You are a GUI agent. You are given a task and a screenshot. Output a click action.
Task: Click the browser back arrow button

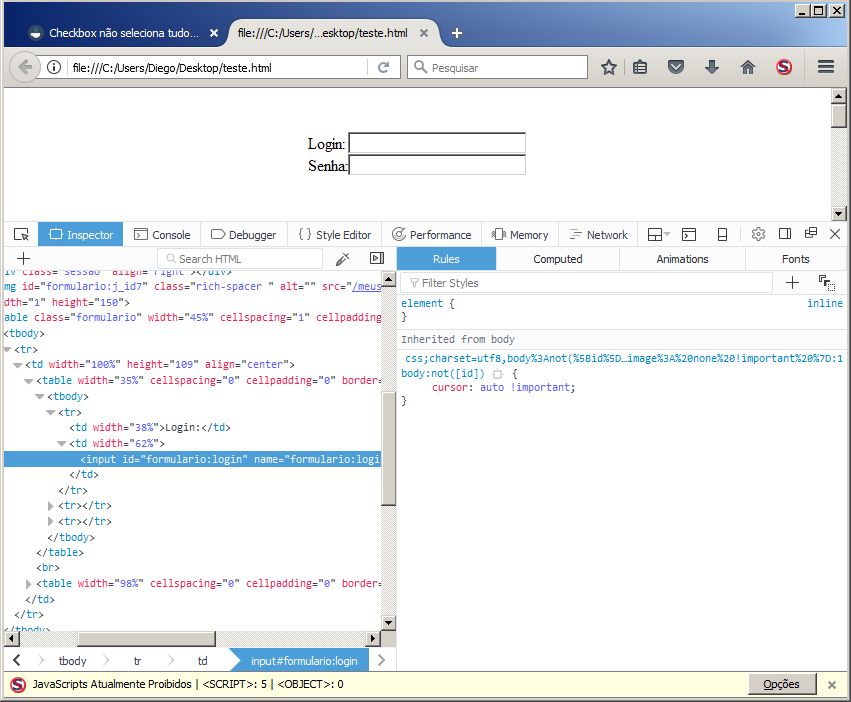(x=24, y=67)
